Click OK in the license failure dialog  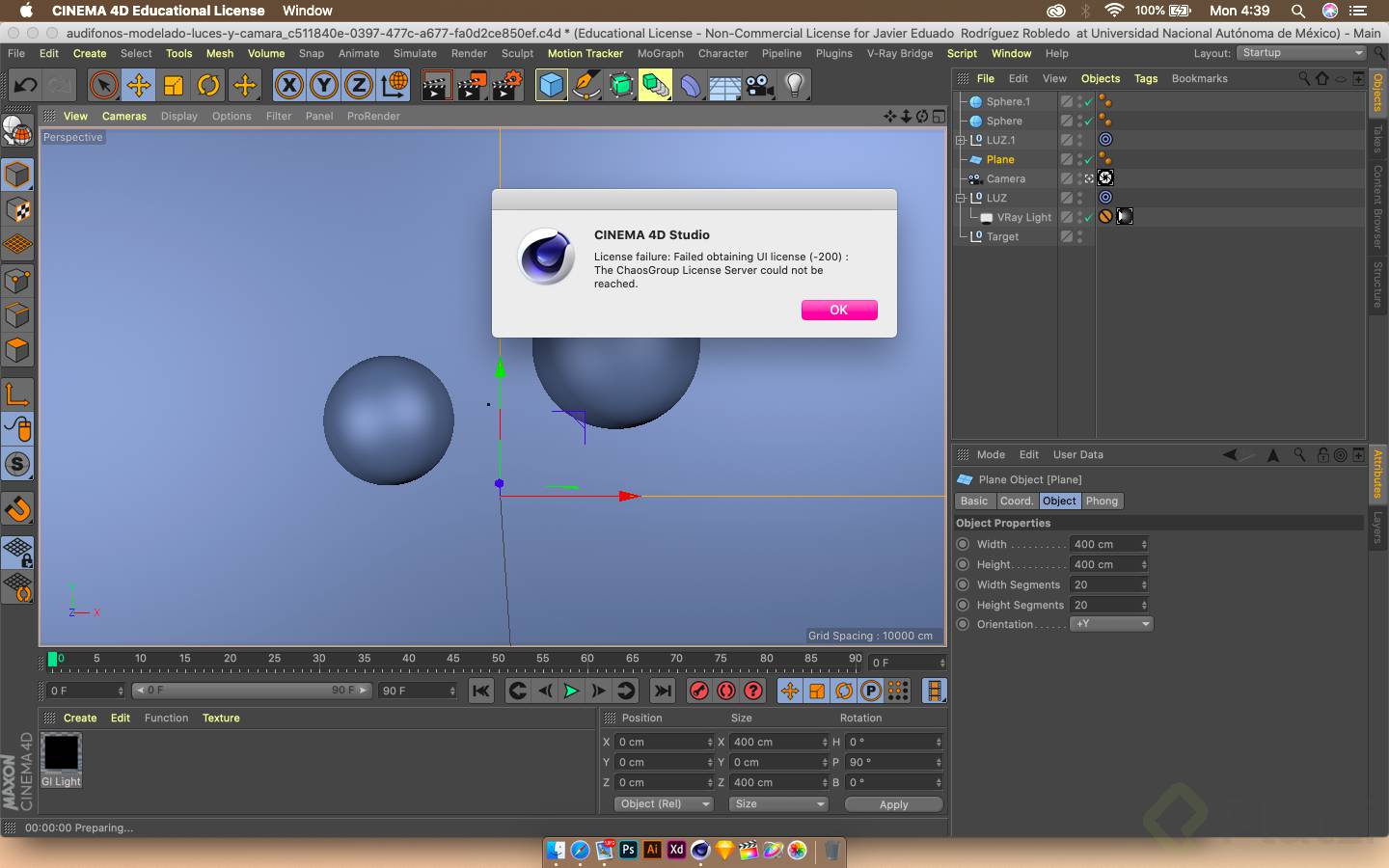839,310
